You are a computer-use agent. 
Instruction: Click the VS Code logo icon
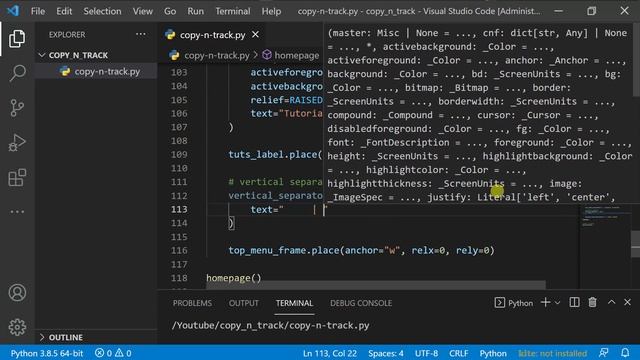pos(13,11)
